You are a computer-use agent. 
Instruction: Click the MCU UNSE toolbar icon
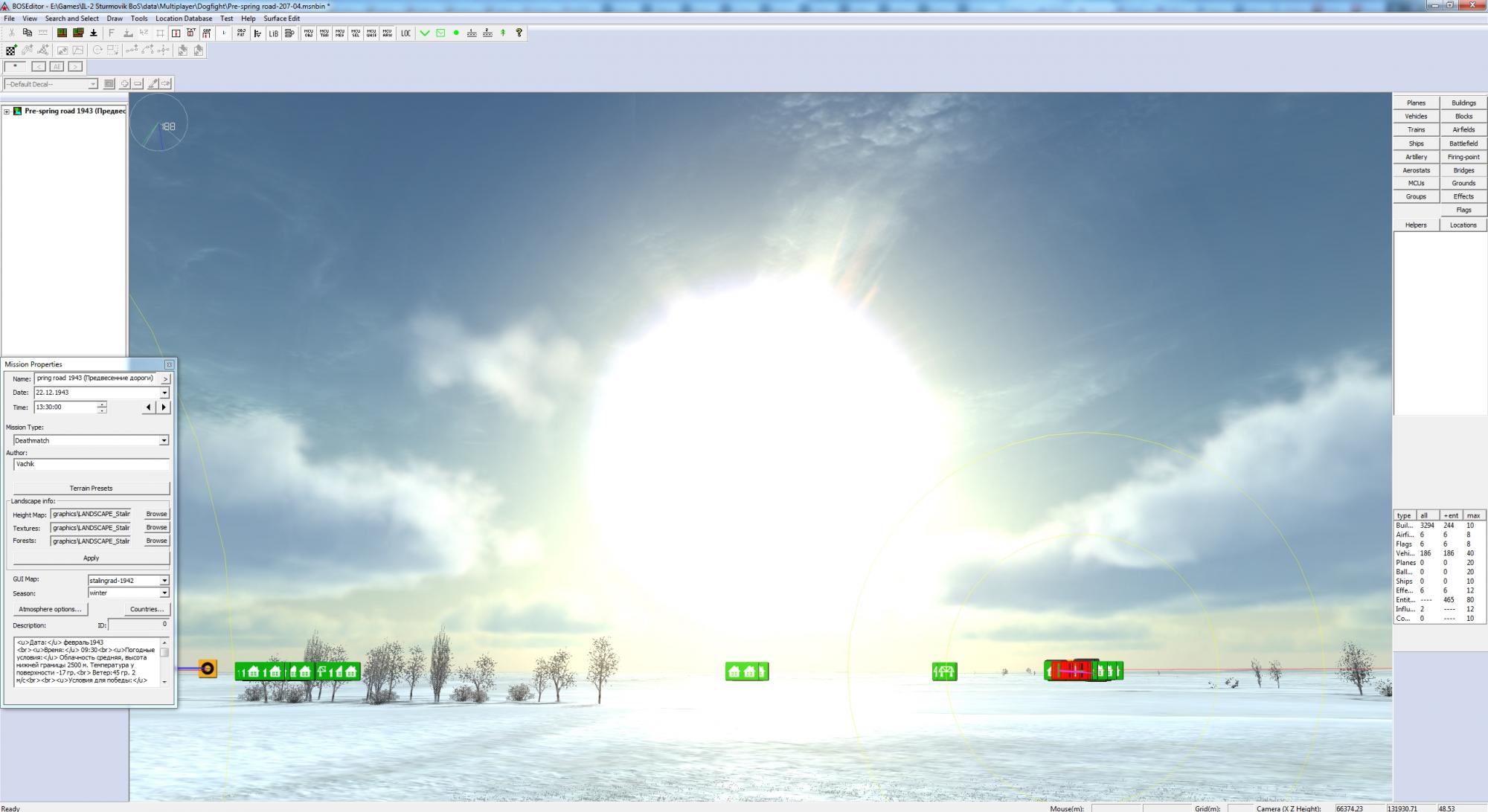coord(371,33)
